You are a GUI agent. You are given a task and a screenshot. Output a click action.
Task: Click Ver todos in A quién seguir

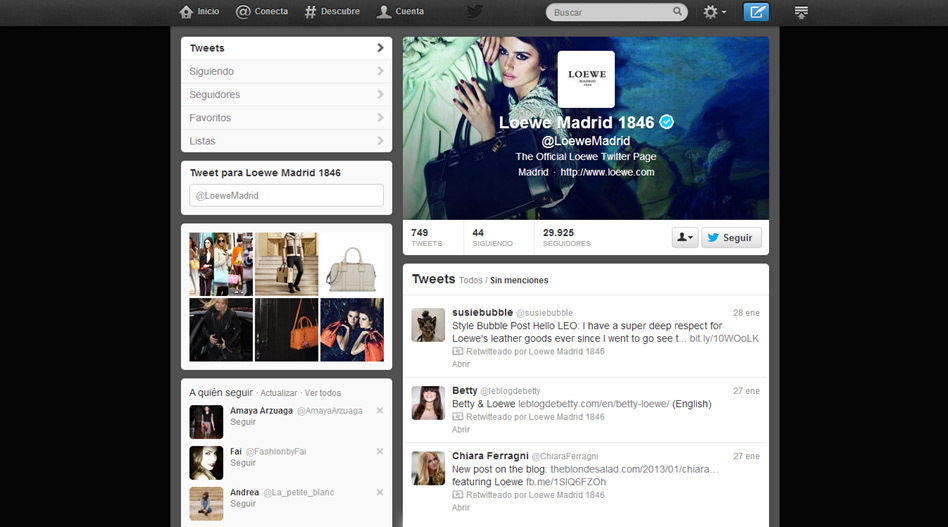coord(323,393)
